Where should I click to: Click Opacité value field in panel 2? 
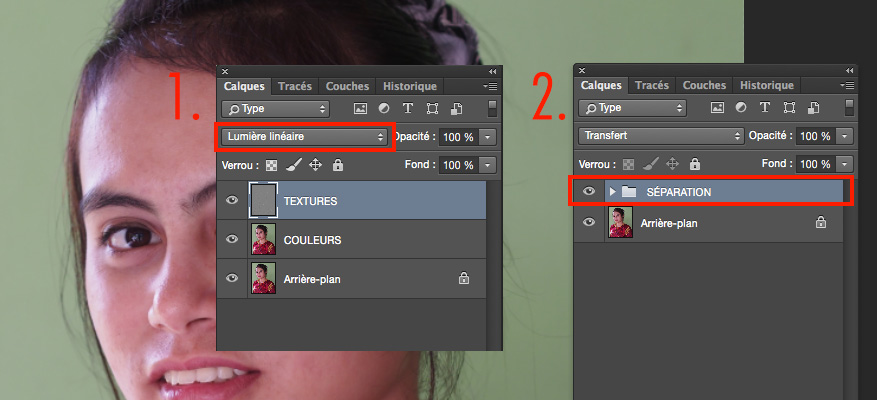pos(816,136)
